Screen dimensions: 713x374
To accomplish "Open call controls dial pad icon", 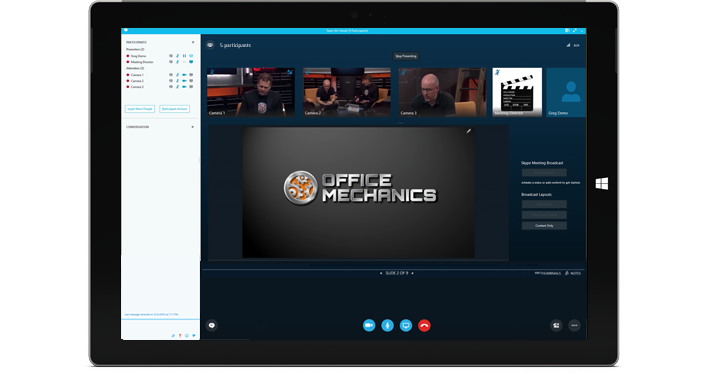I will pos(556,325).
